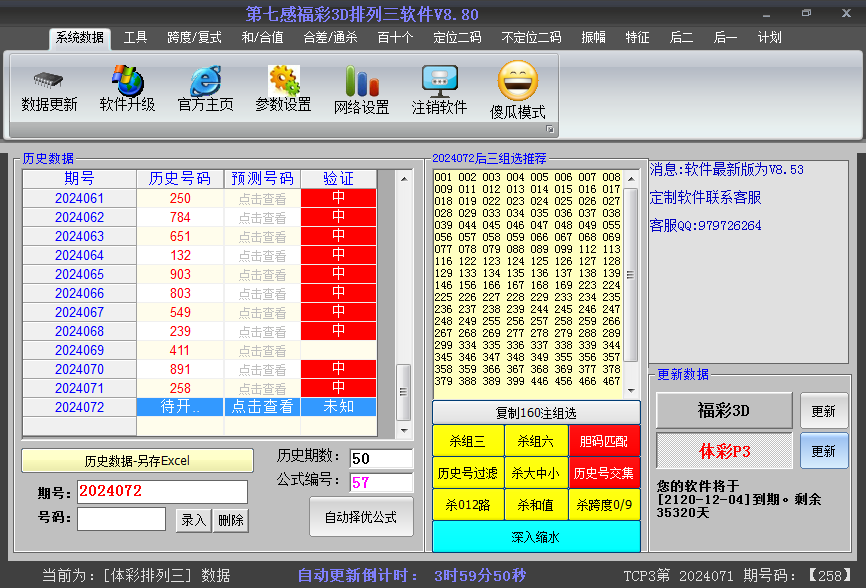866x588 pixels.
Task: Open 软件升级 software upgrade icon
Action: click(x=127, y=81)
